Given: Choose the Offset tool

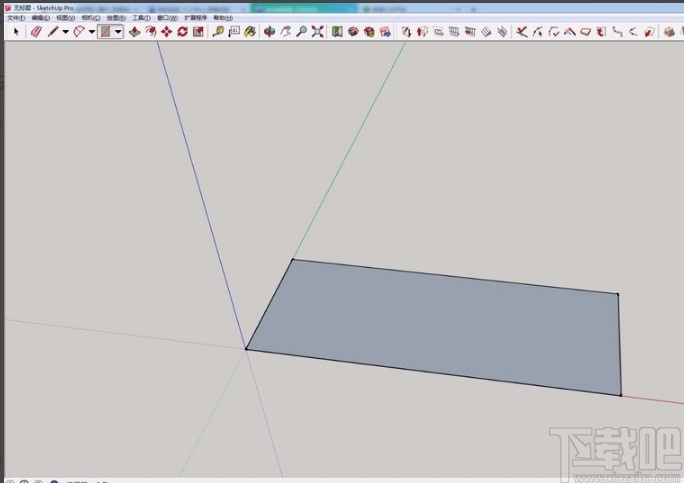Looking at the screenshot, I should click(151, 31).
